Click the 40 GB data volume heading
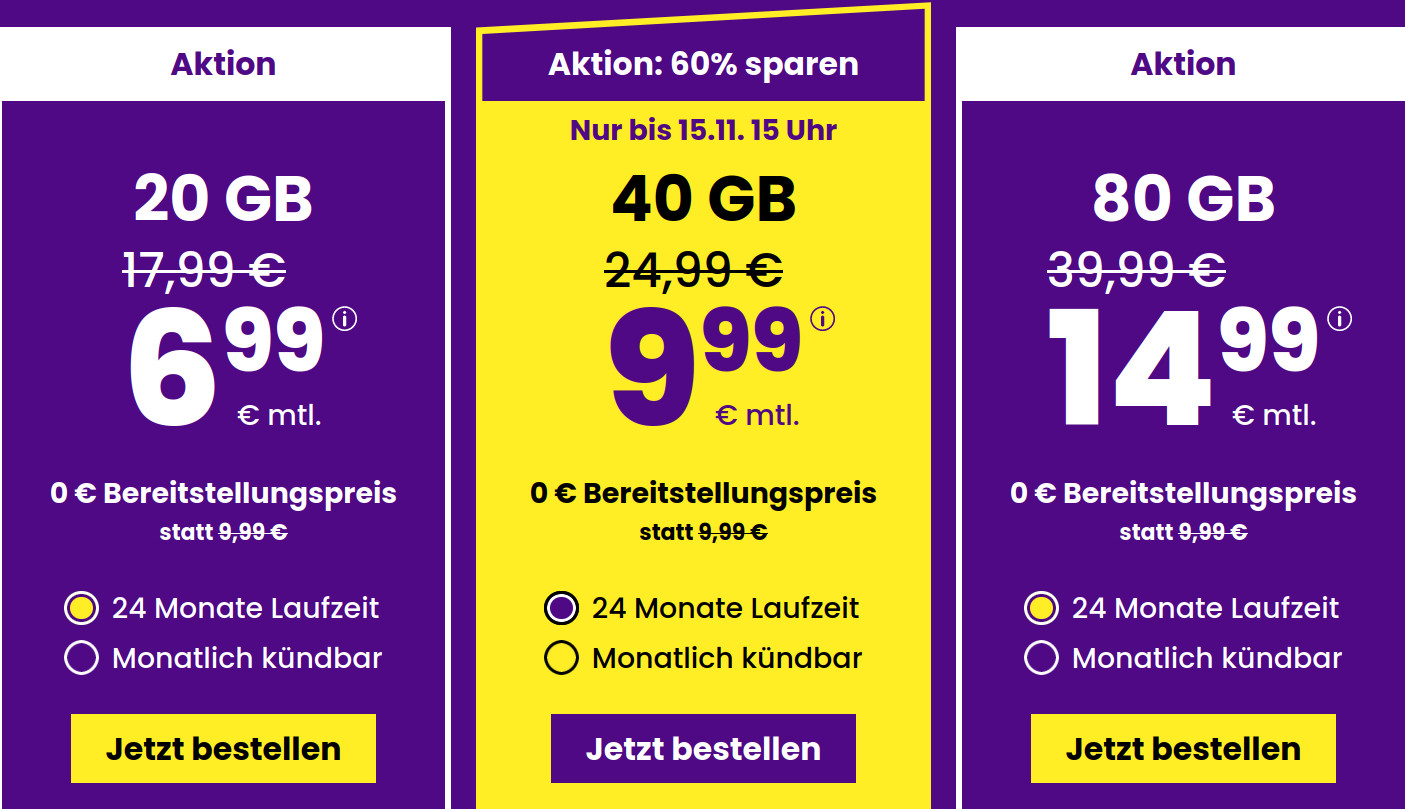Screen dimensions: 1405x809 pyautogui.click(x=703, y=196)
